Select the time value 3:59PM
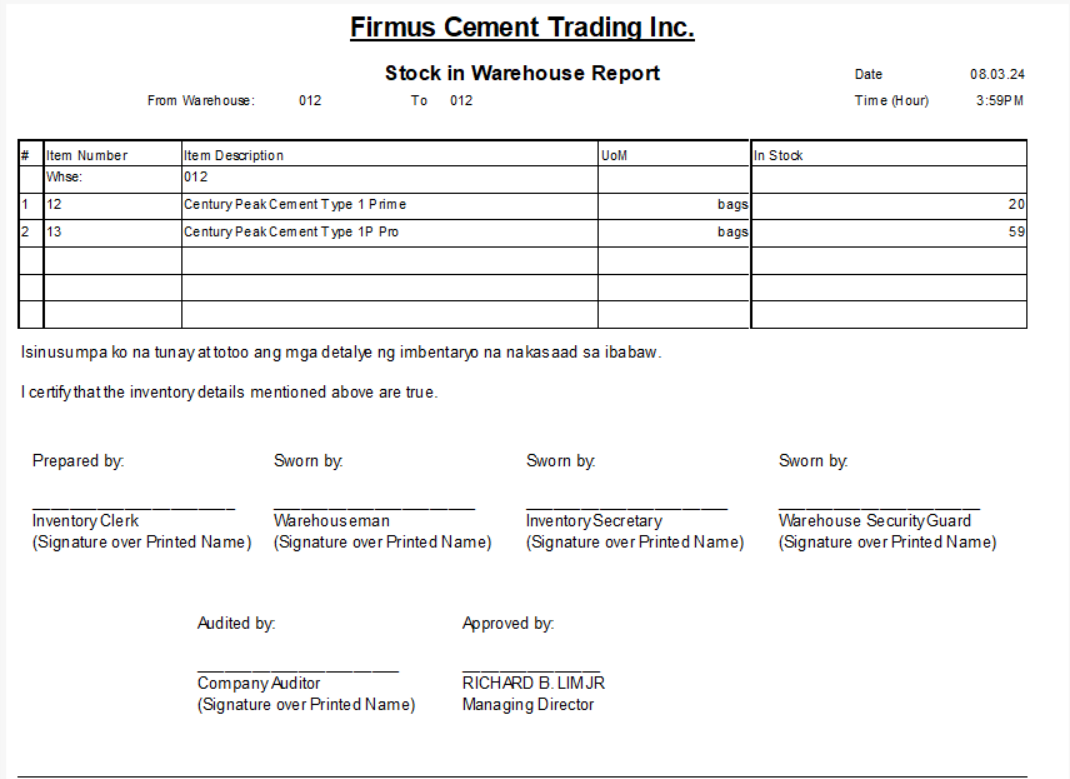Screen dimensions: 1070x779 [x=999, y=100]
